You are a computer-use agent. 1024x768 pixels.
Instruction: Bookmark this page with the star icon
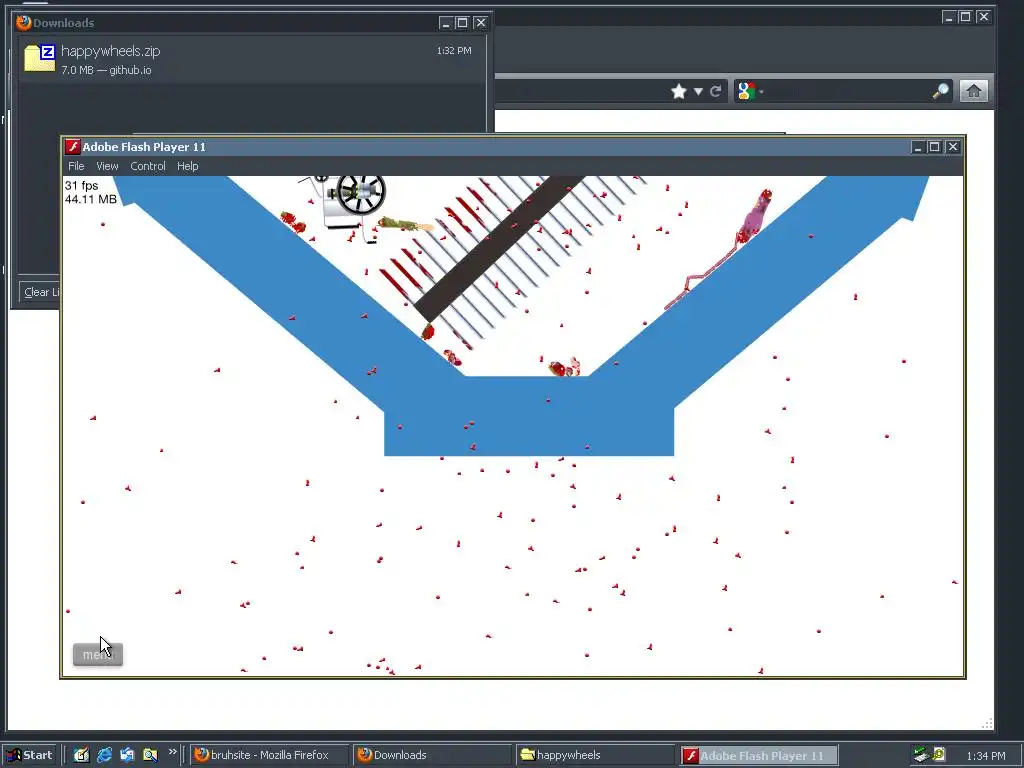pyautogui.click(x=679, y=91)
